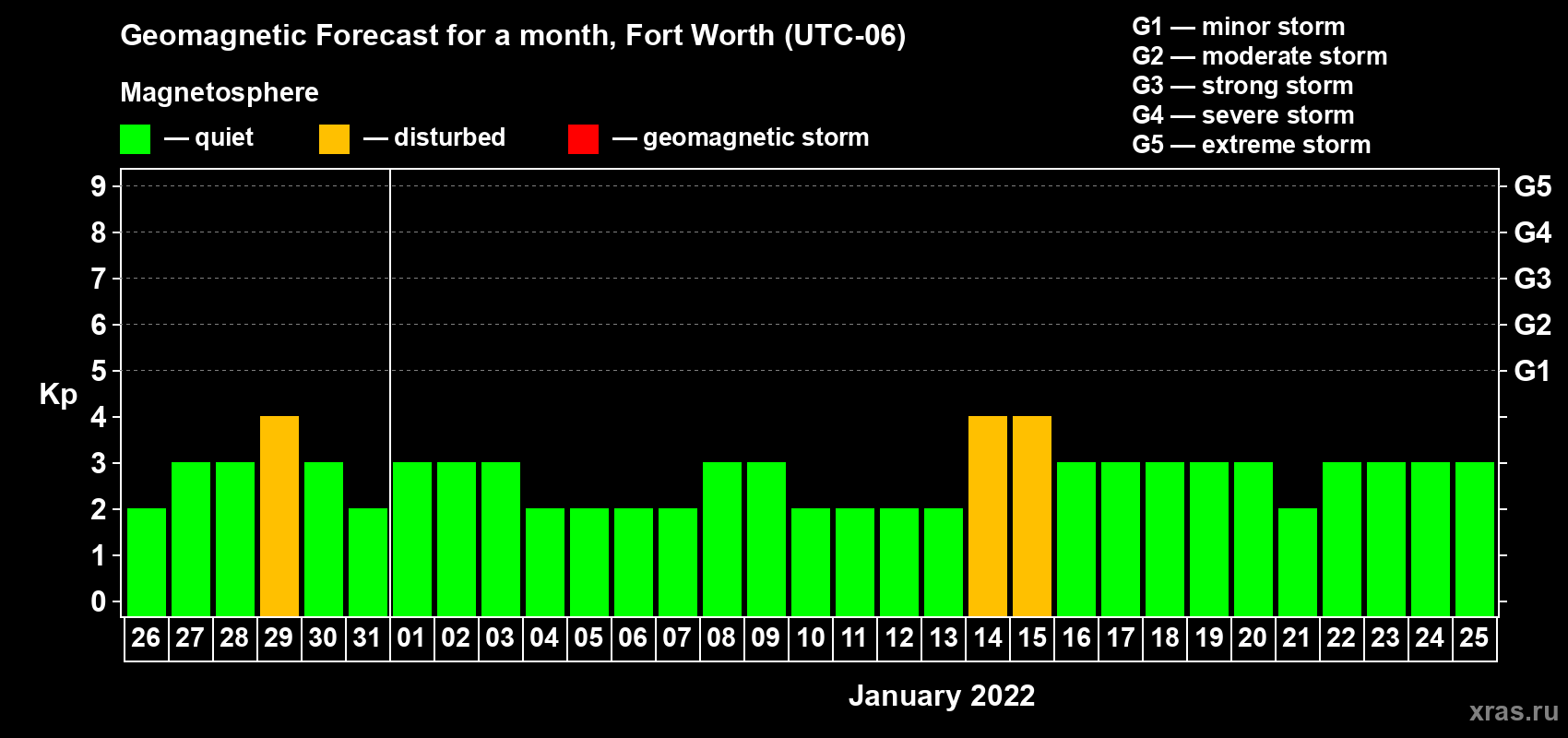This screenshot has height=738, width=1568.
Task: Select the orange bar above date 14
Action: (988, 516)
